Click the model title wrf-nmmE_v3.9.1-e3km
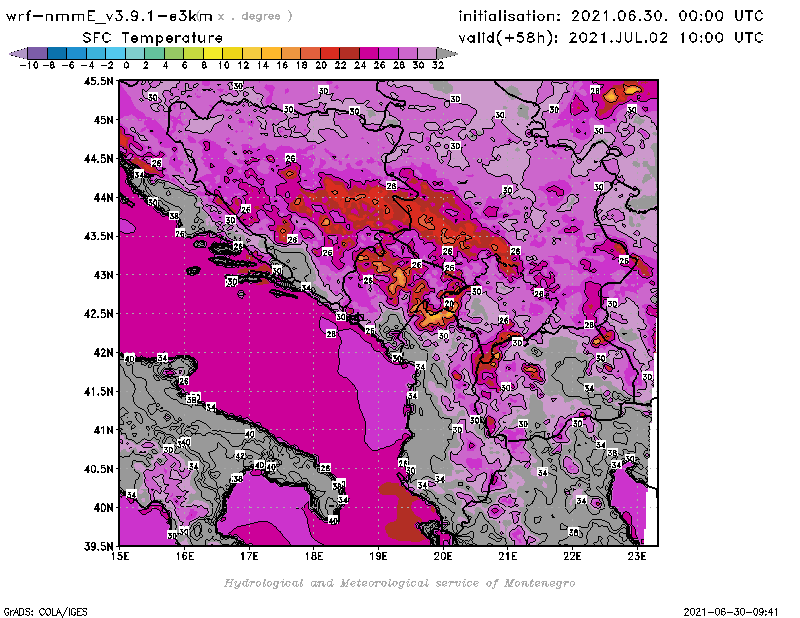Image resolution: width=800 pixels, height=618 pixels. tap(109, 16)
